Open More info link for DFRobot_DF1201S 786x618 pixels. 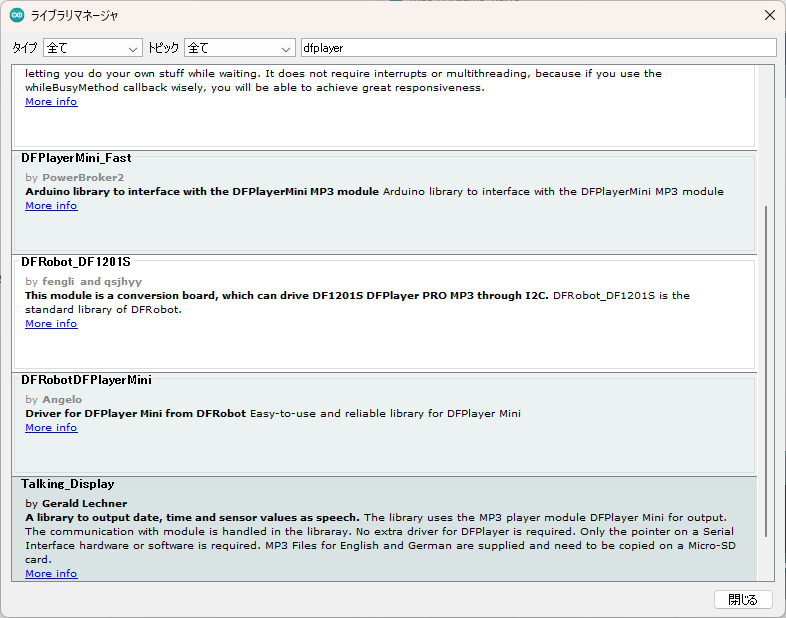(x=51, y=324)
